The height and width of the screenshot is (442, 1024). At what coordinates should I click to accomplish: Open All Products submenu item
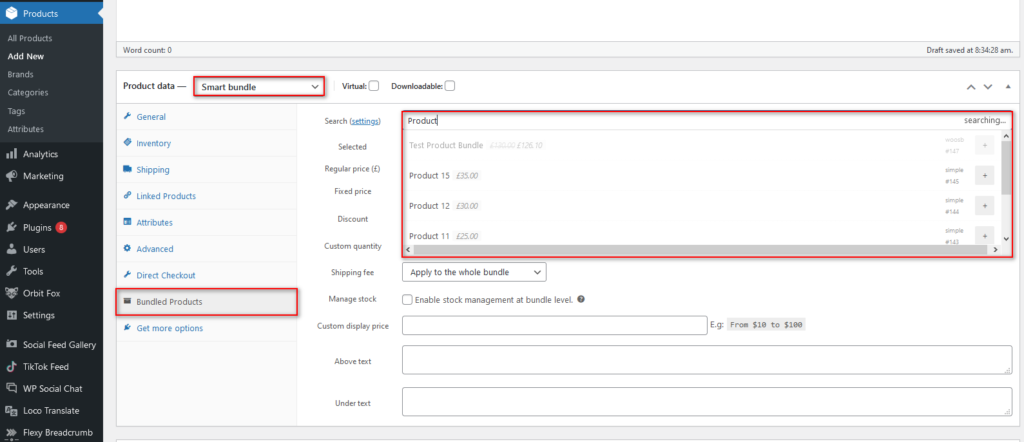(30, 39)
